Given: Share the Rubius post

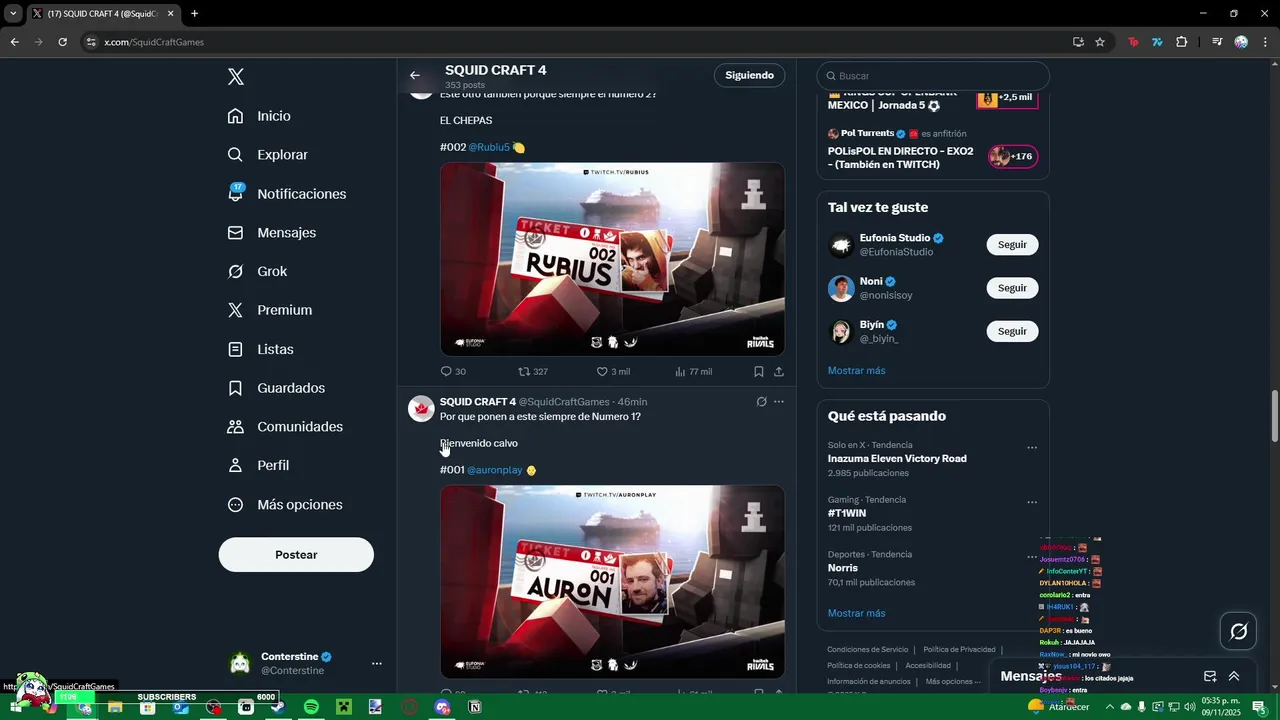Looking at the screenshot, I should point(779,371).
